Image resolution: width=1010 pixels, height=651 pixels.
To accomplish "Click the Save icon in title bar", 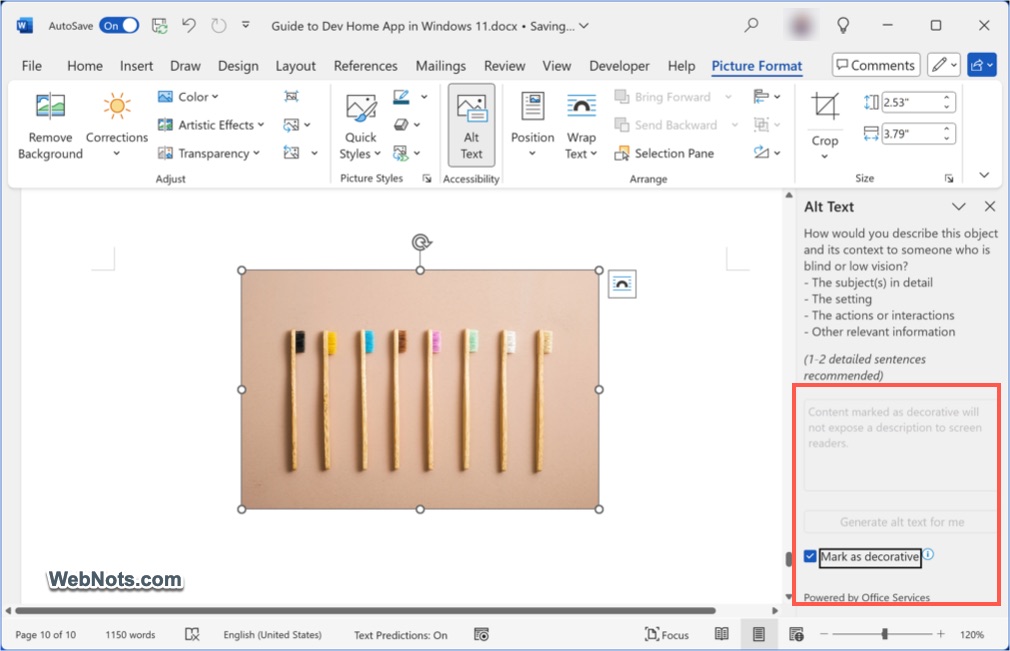I will (159, 26).
